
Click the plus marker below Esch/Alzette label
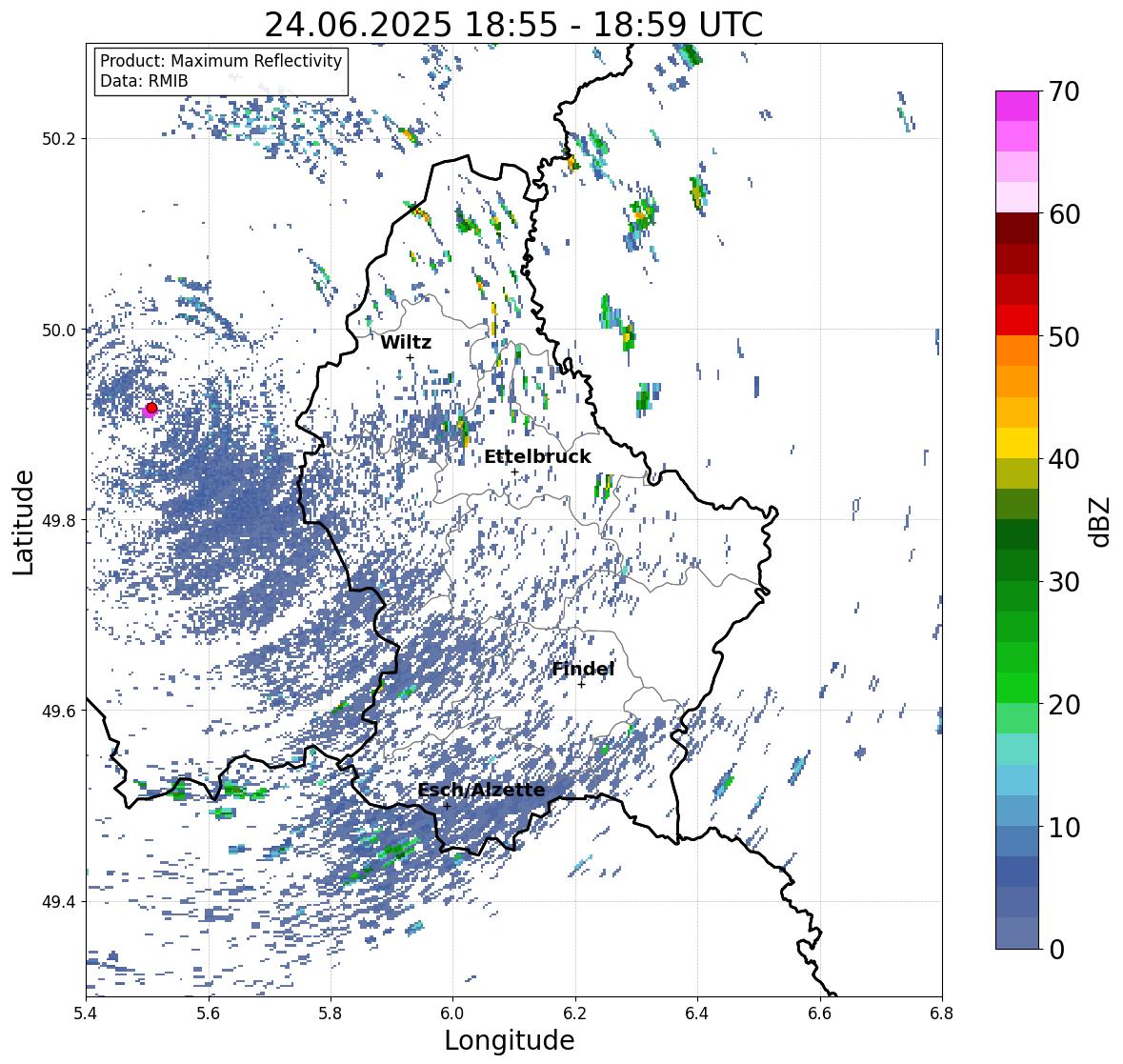[447, 806]
